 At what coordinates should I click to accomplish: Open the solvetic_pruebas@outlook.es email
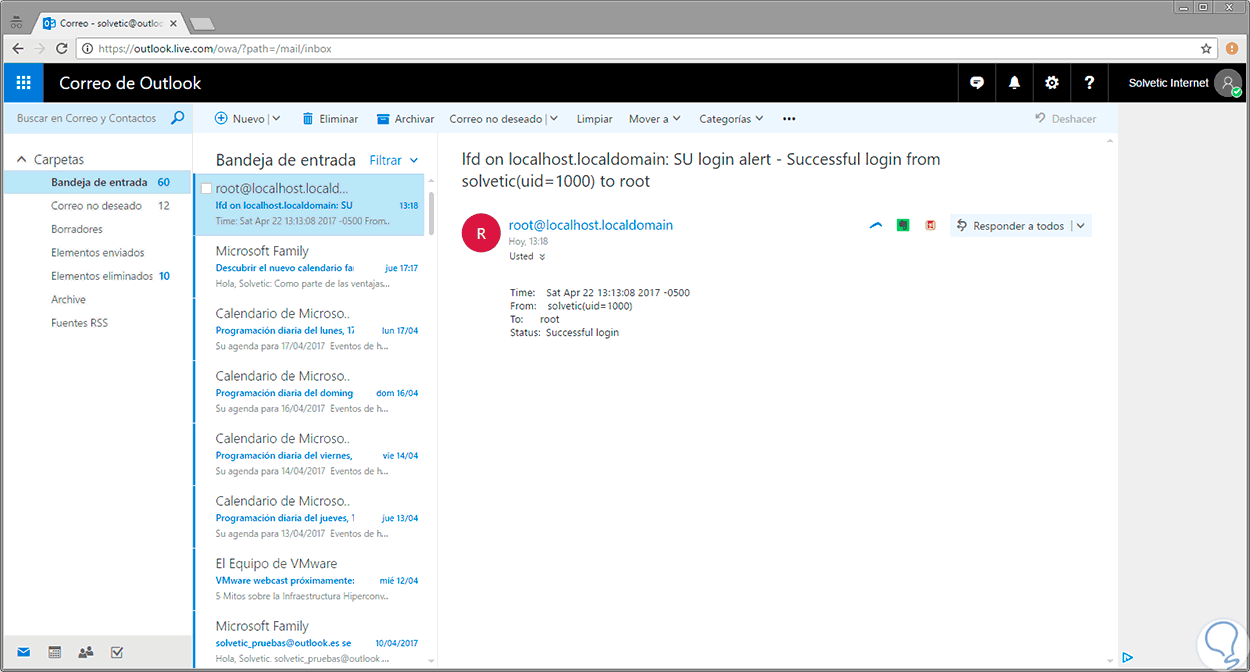click(311, 640)
